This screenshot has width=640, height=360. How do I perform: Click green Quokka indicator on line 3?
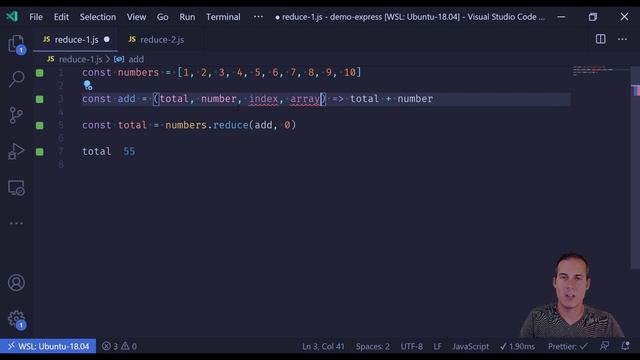pos(40,99)
